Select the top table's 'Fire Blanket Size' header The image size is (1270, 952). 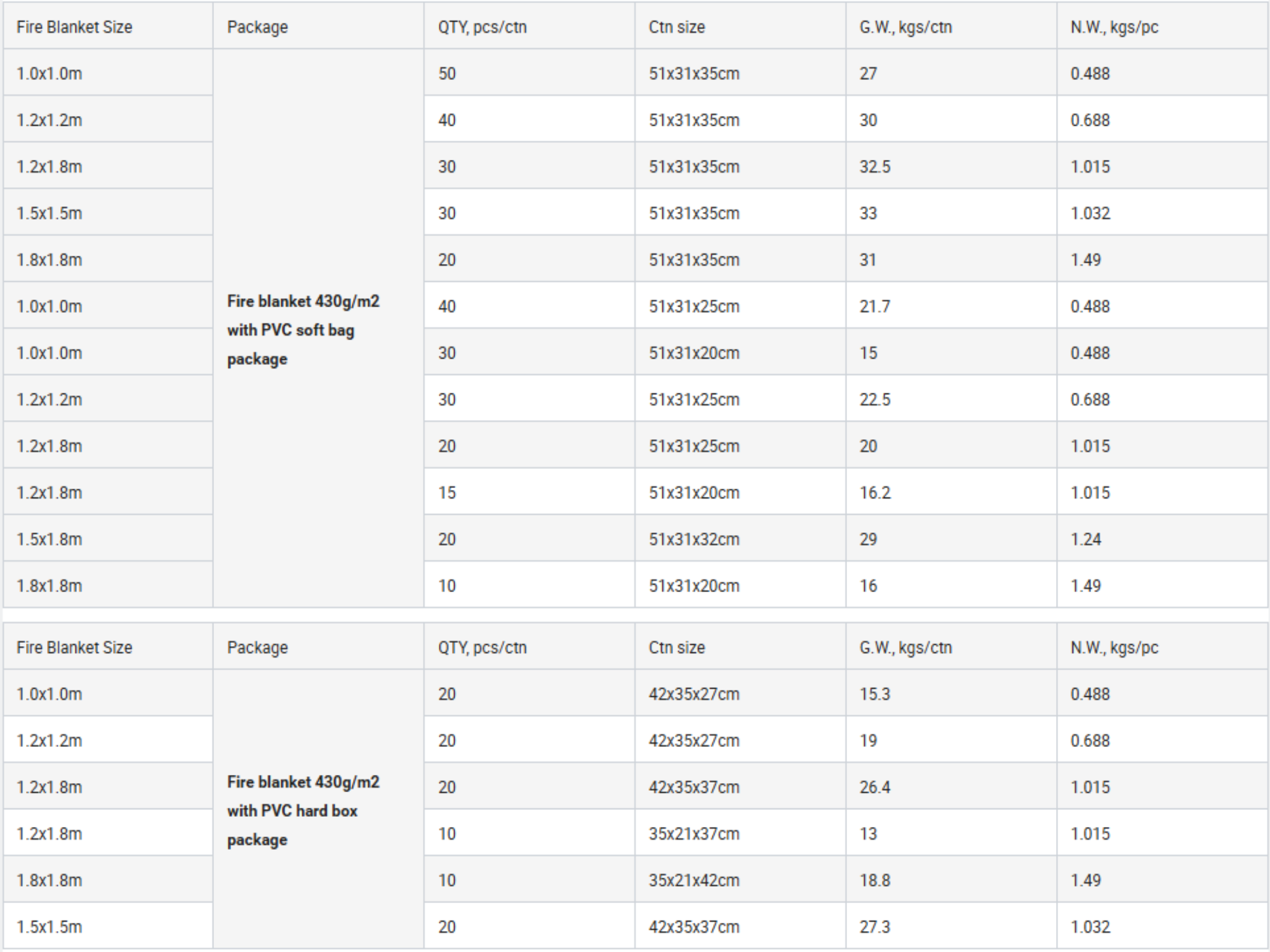(74, 27)
